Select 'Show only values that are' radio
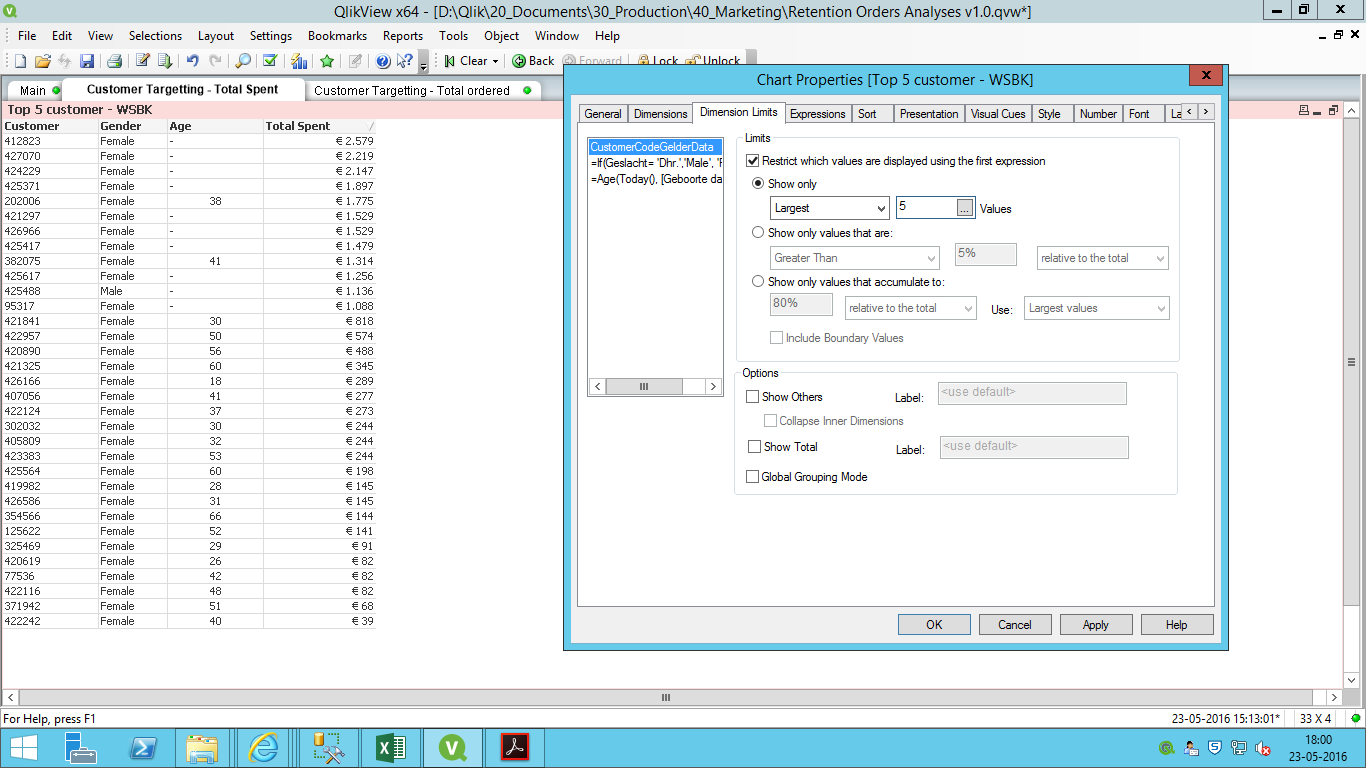This screenshot has height=768, width=1366. (x=758, y=233)
